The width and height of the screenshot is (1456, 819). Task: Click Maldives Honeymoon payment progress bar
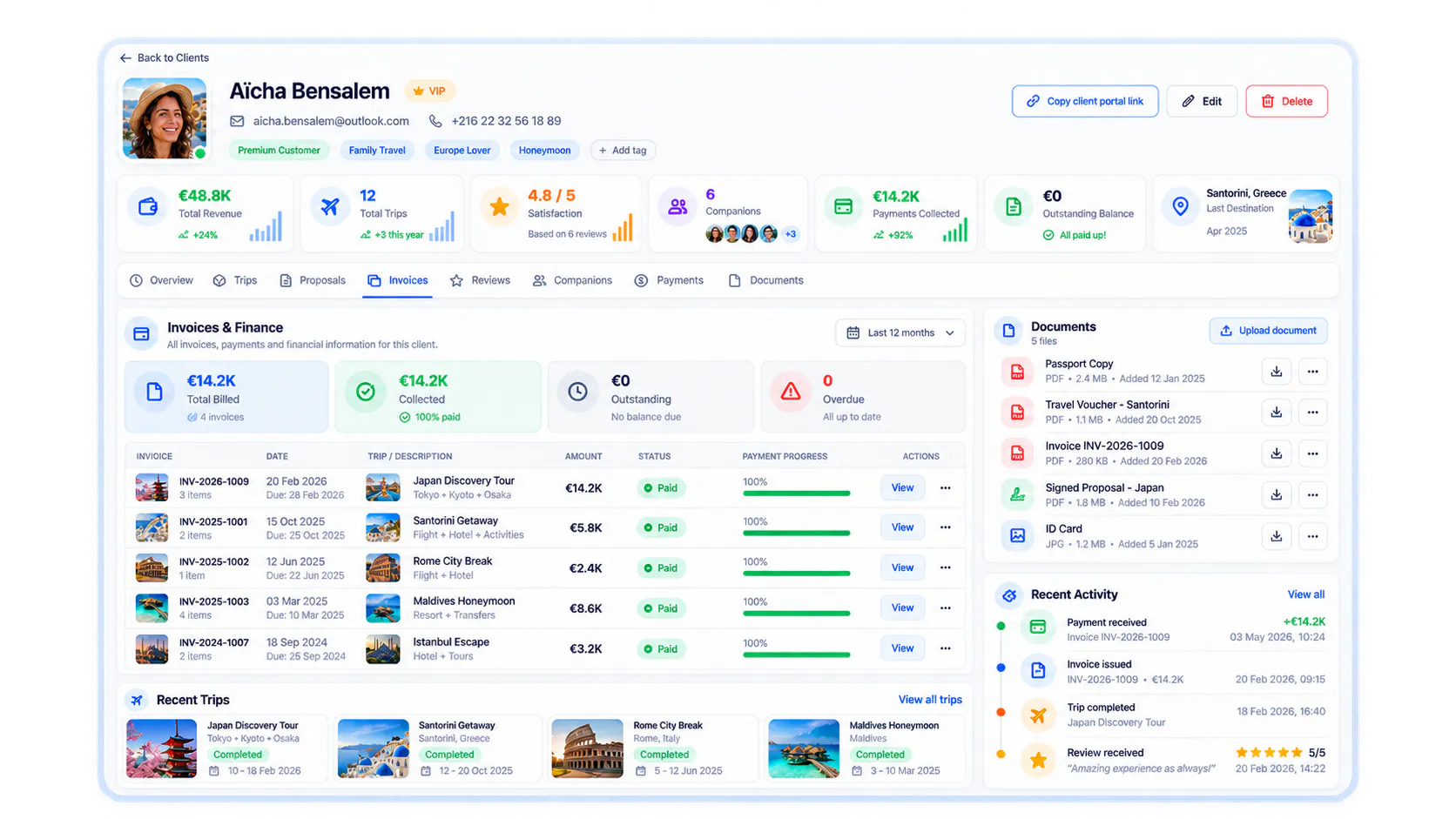[796, 614]
